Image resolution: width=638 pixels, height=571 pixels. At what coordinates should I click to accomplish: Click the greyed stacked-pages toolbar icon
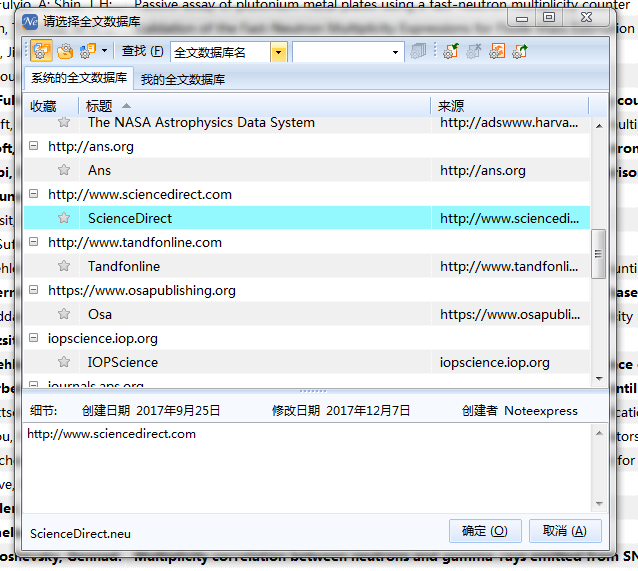(x=418, y=51)
